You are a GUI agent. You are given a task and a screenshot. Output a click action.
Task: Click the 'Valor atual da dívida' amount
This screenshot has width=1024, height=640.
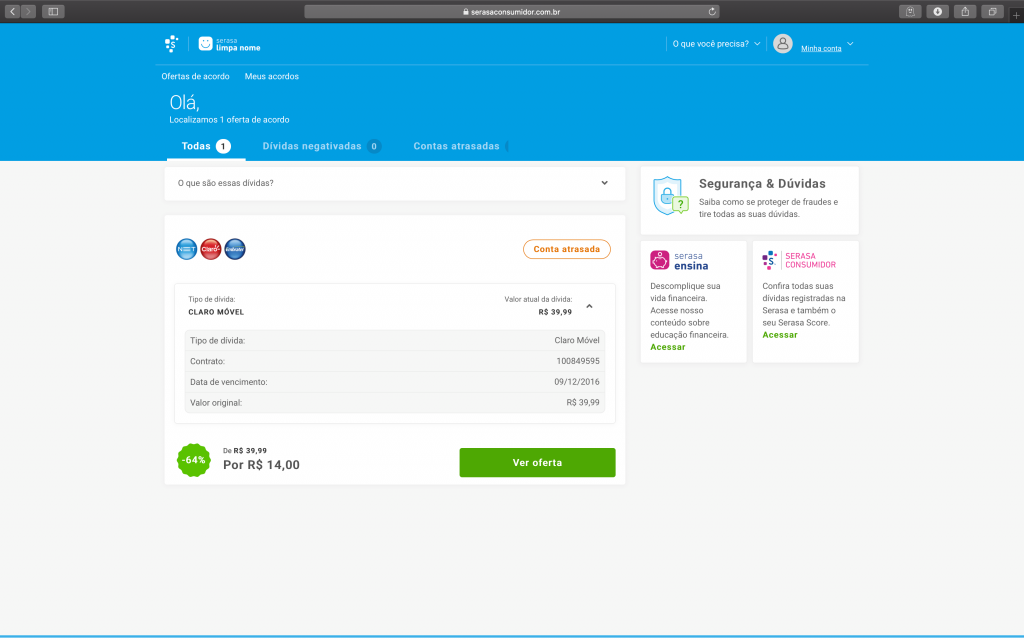(555, 312)
